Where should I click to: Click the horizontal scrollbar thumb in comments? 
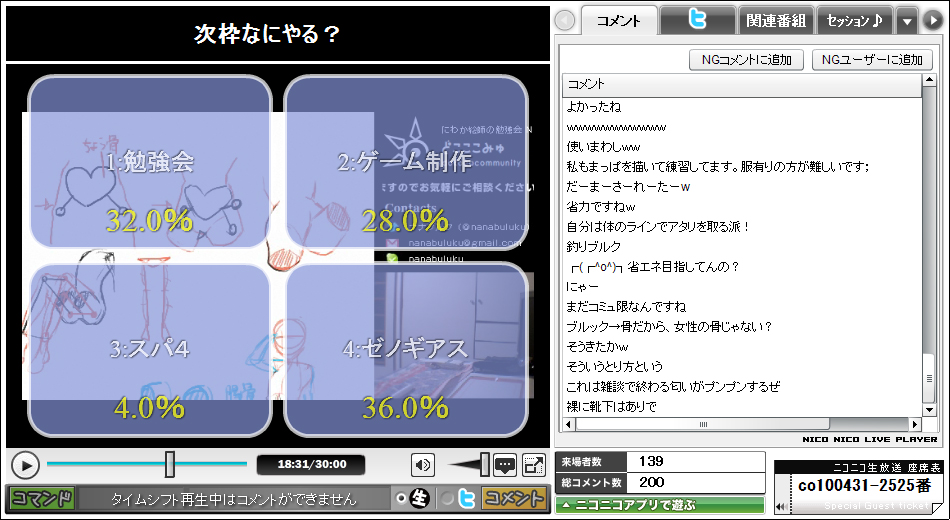703,424
